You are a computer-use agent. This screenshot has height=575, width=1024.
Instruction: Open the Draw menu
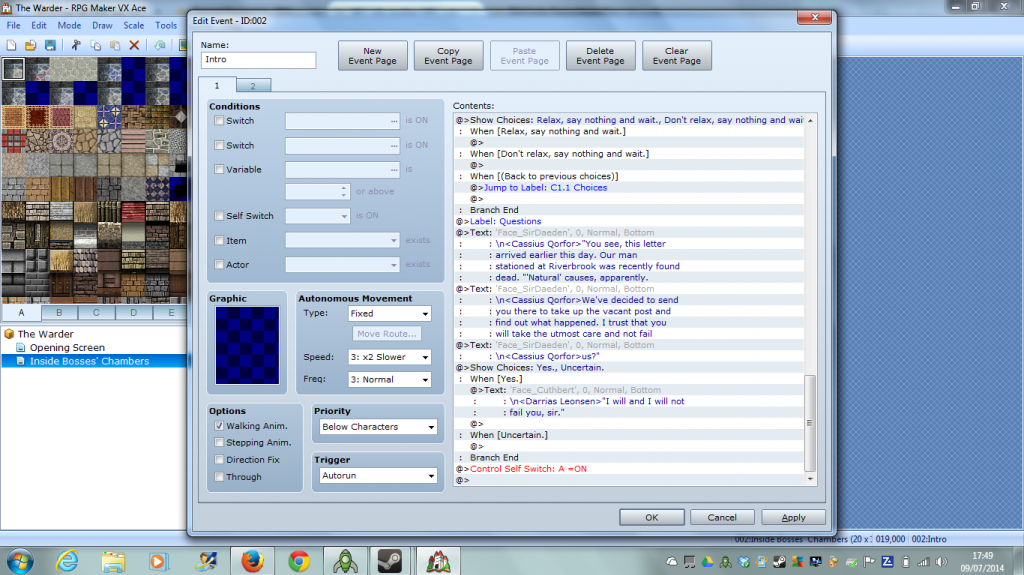tap(102, 25)
